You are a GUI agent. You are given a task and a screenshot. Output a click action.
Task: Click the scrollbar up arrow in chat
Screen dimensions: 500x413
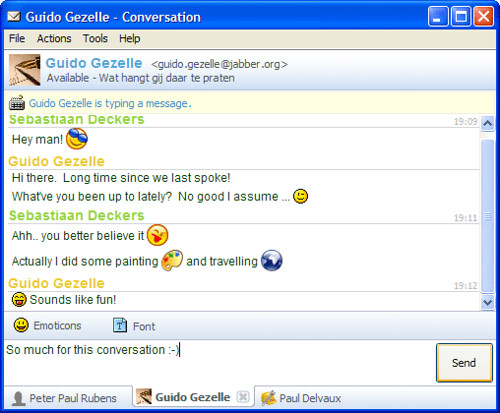pyautogui.click(x=488, y=124)
